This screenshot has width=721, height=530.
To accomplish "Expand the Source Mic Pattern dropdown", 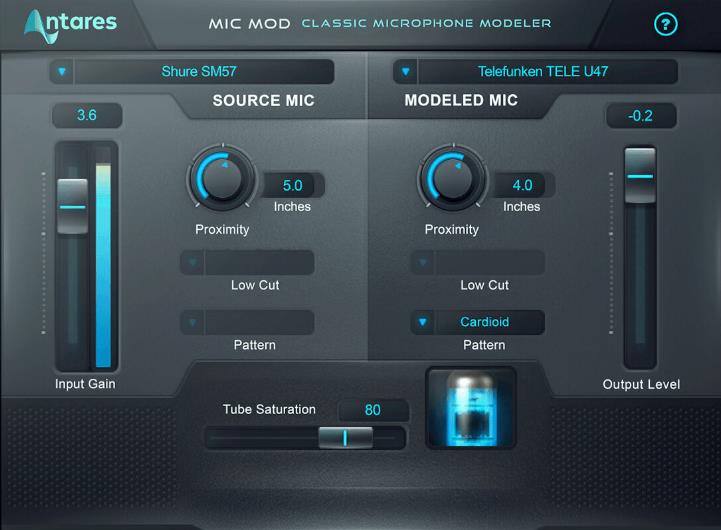I will tap(247, 322).
